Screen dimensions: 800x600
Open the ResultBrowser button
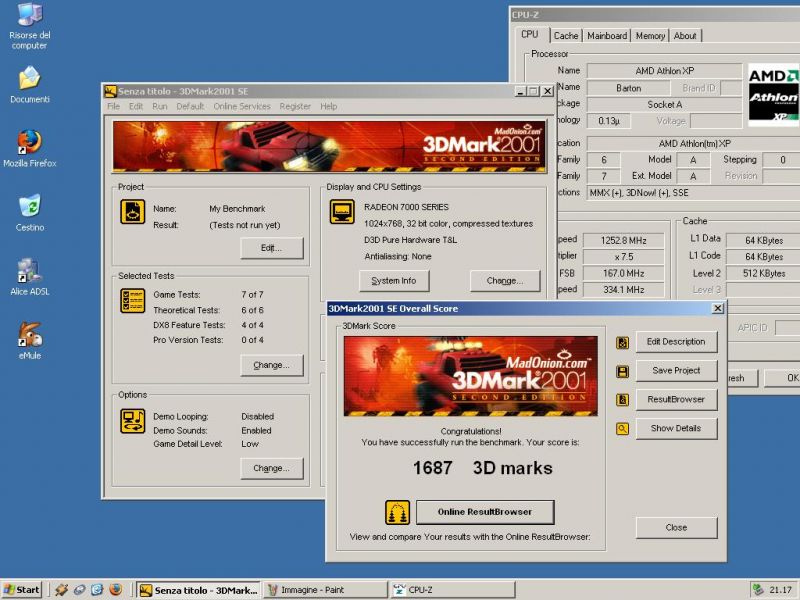click(676, 399)
